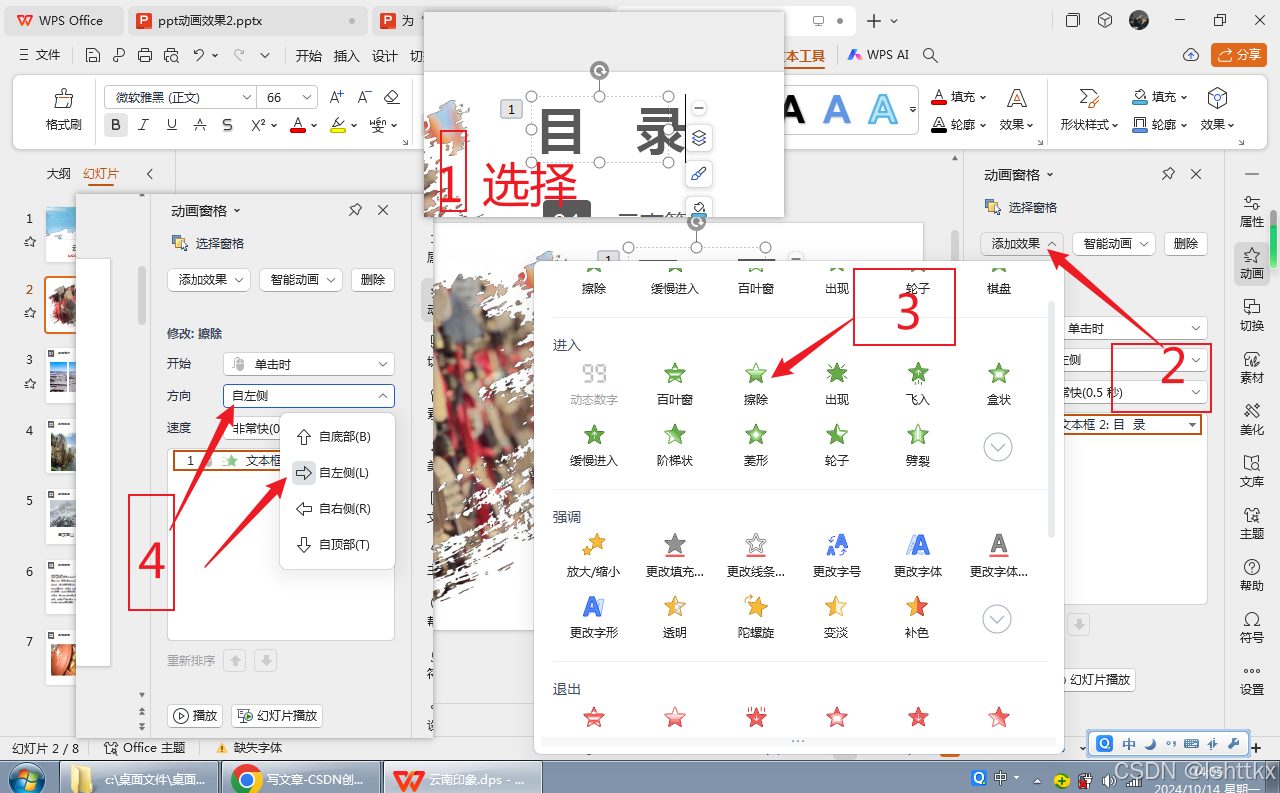Open the 切换 transitions sidebar panel
Viewport: 1280px width, 793px height.
tap(1252, 315)
